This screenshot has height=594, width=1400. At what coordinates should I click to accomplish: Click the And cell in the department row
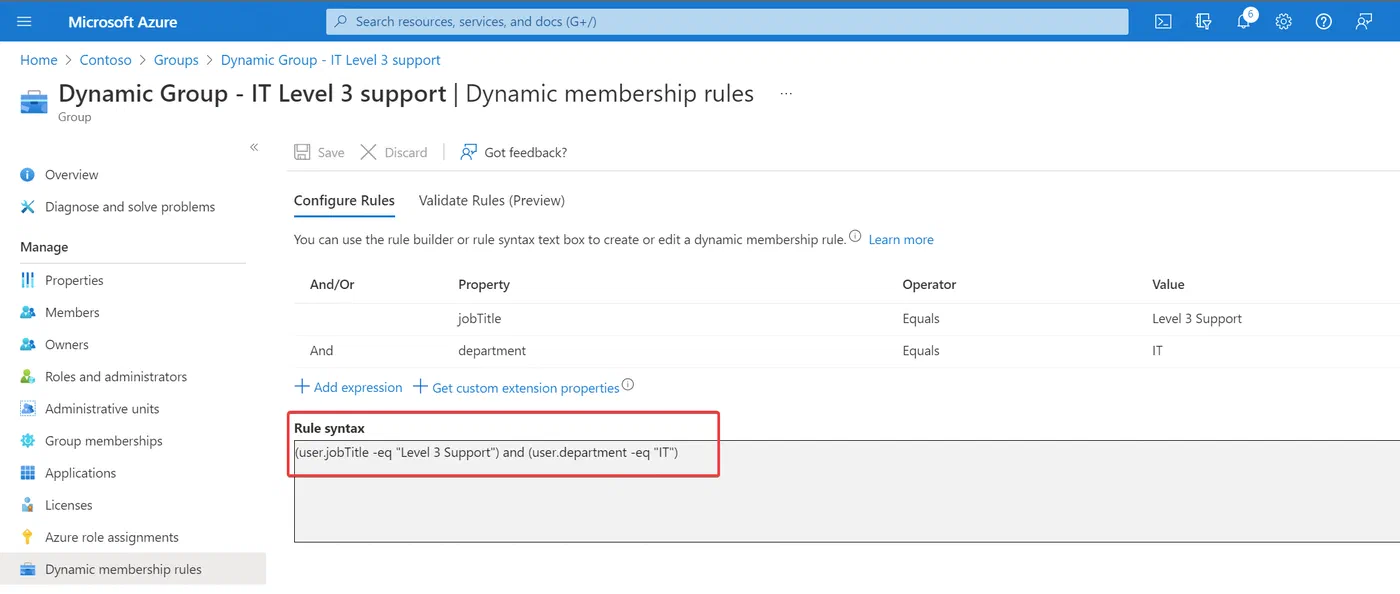click(322, 351)
